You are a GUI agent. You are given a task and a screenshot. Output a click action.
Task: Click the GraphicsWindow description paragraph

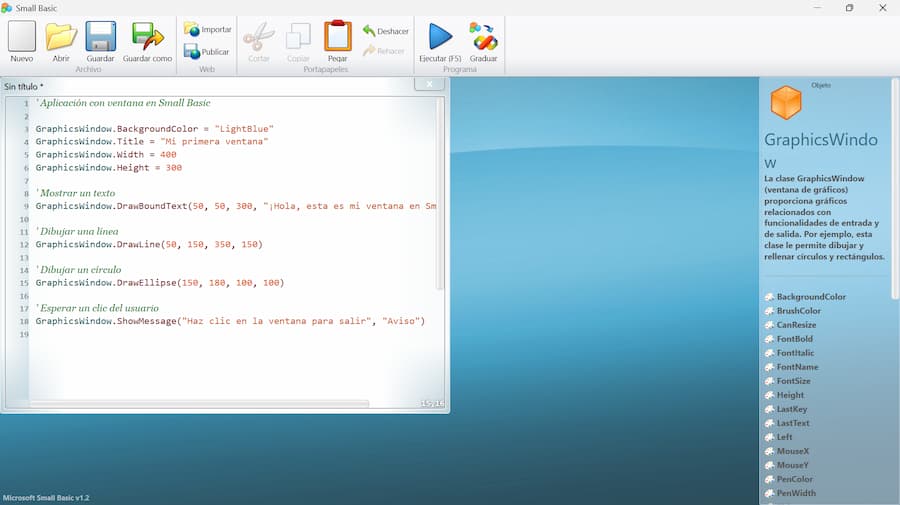(824, 217)
